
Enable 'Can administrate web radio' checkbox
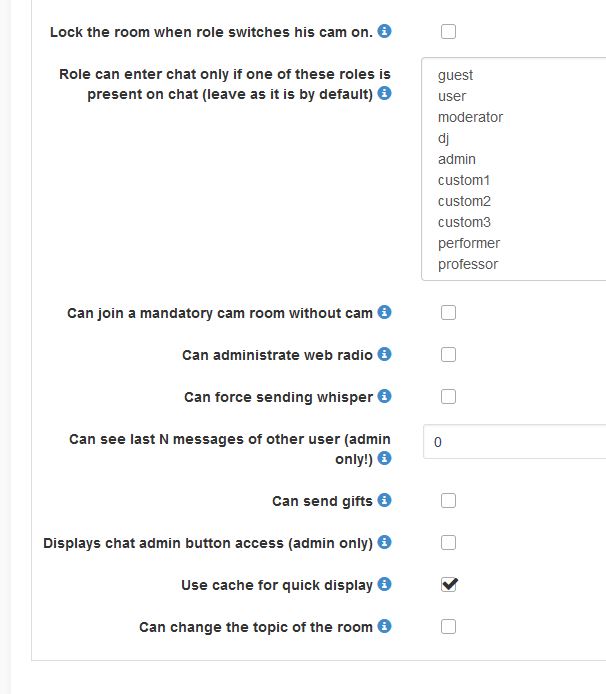(x=449, y=355)
